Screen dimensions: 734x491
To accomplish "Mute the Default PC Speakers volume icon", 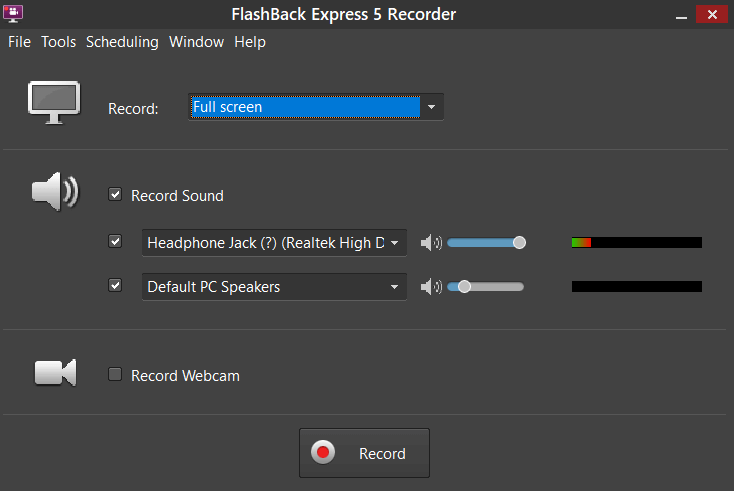I will [x=430, y=287].
